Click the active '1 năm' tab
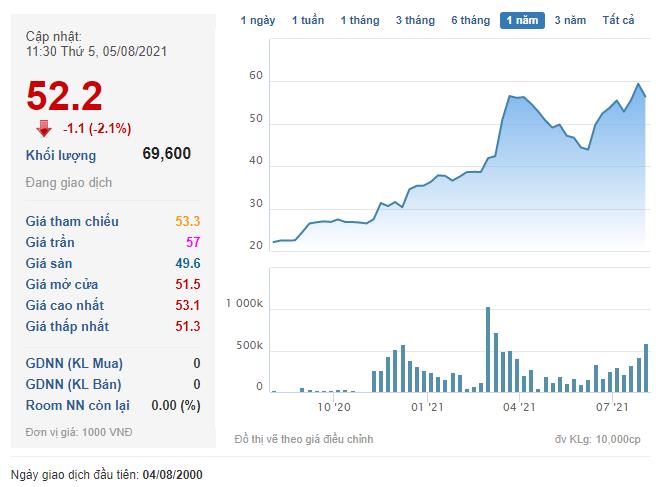The height and width of the screenshot is (487, 664). pos(522,20)
